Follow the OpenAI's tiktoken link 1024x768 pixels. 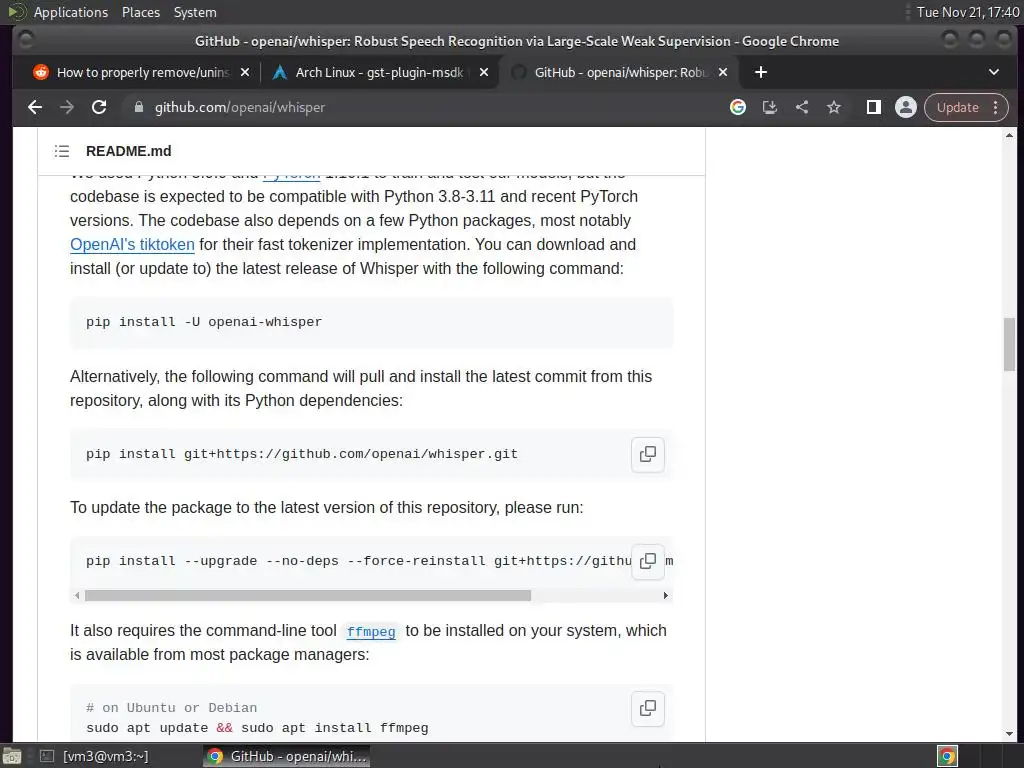tap(132, 244)
